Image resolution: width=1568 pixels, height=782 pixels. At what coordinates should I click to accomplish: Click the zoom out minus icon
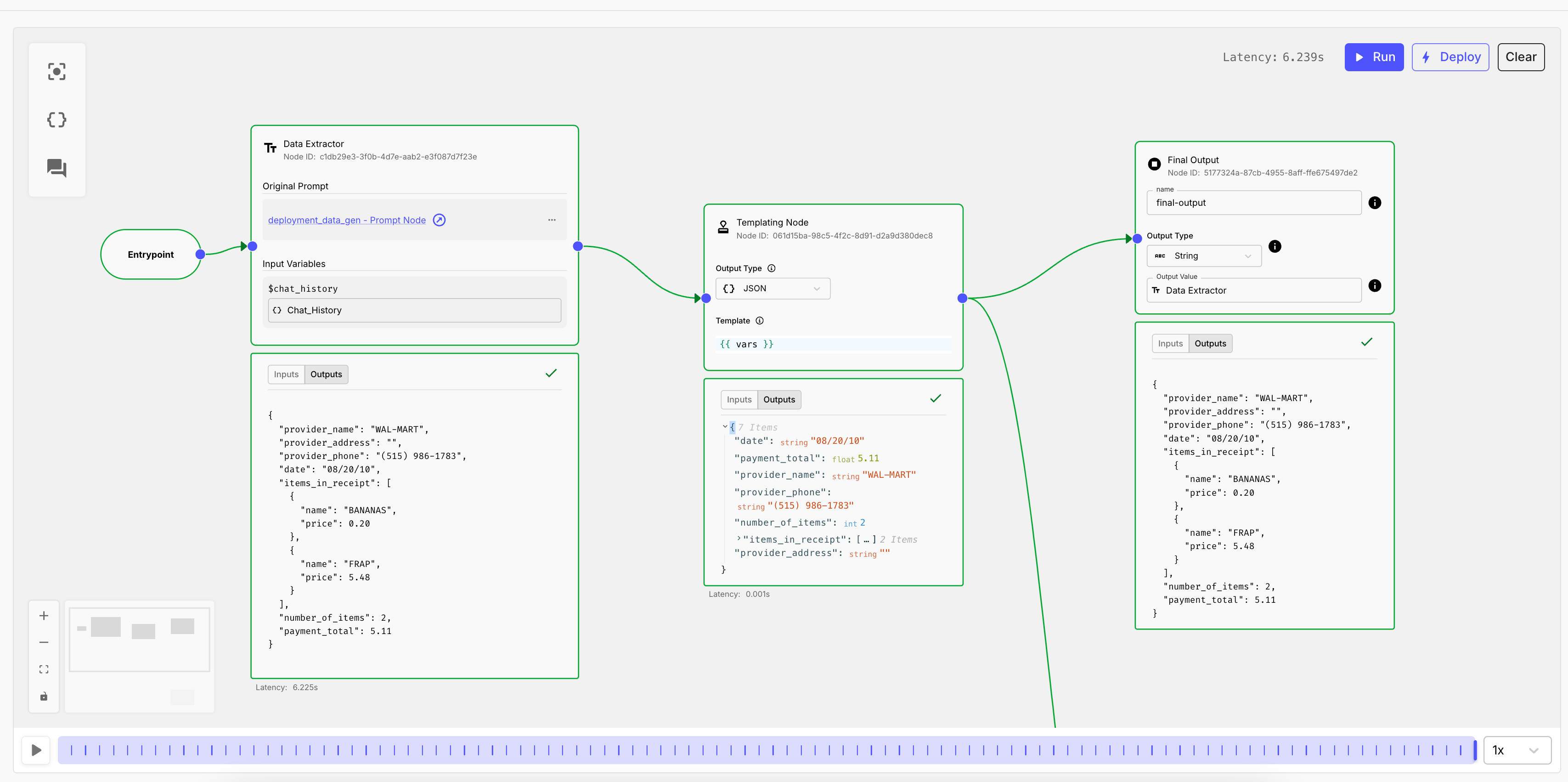coord(44,642)
